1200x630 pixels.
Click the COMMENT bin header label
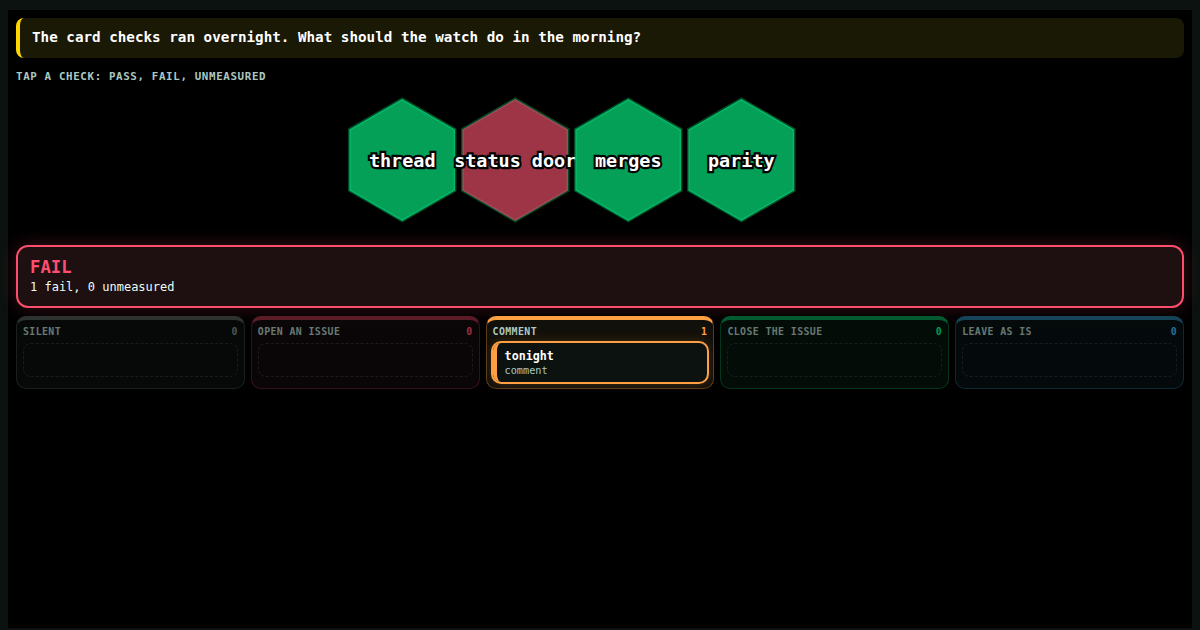[x=515, y=331]
